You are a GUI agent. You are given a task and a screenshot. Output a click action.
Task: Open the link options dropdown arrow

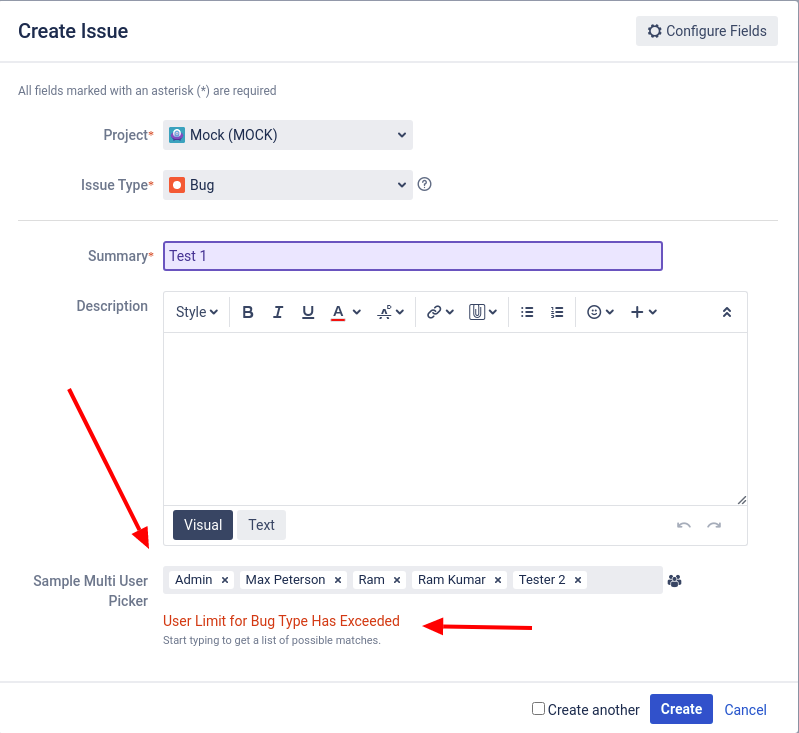point(449,312)
